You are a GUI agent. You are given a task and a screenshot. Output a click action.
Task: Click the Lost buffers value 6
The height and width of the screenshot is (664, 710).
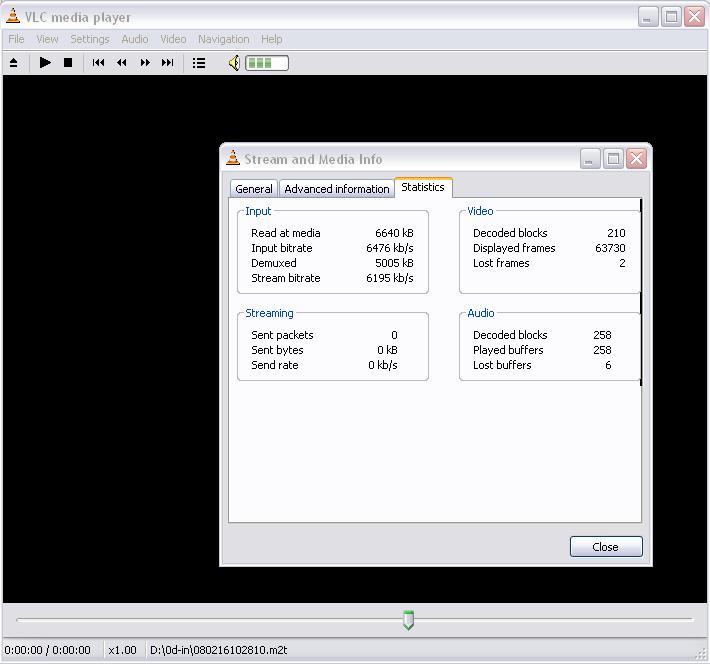tap(608, 365)
